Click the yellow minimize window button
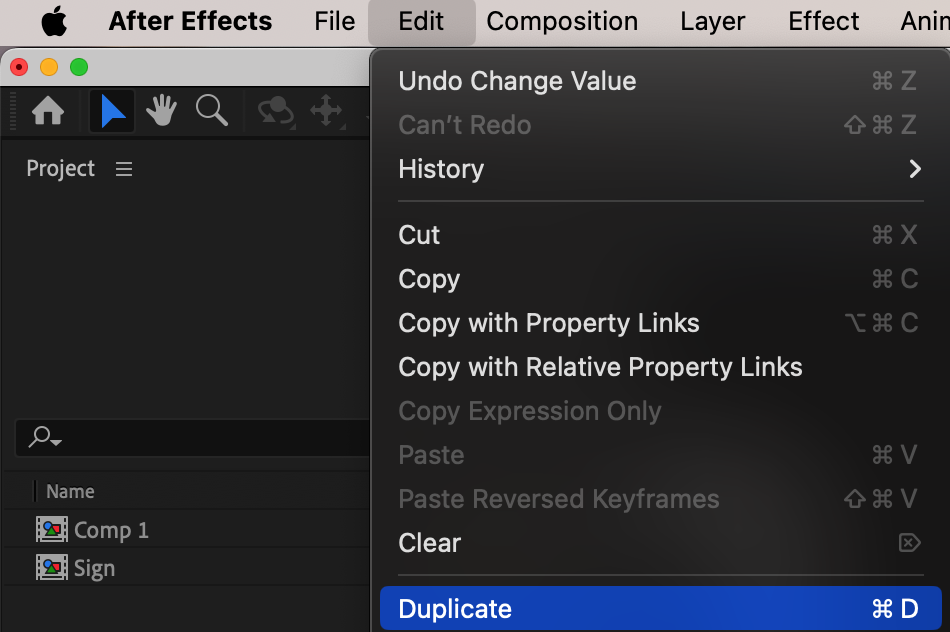 pyautogui.click(x=49, y=67)
